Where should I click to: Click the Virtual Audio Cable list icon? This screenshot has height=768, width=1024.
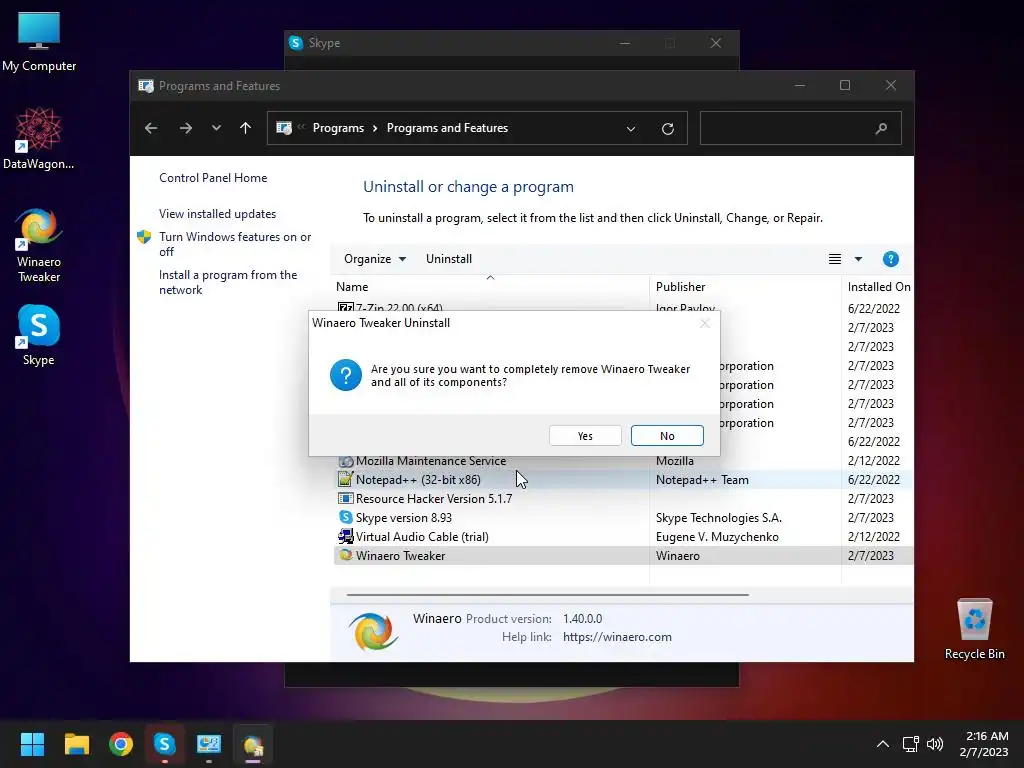click(x=345, y=536)
